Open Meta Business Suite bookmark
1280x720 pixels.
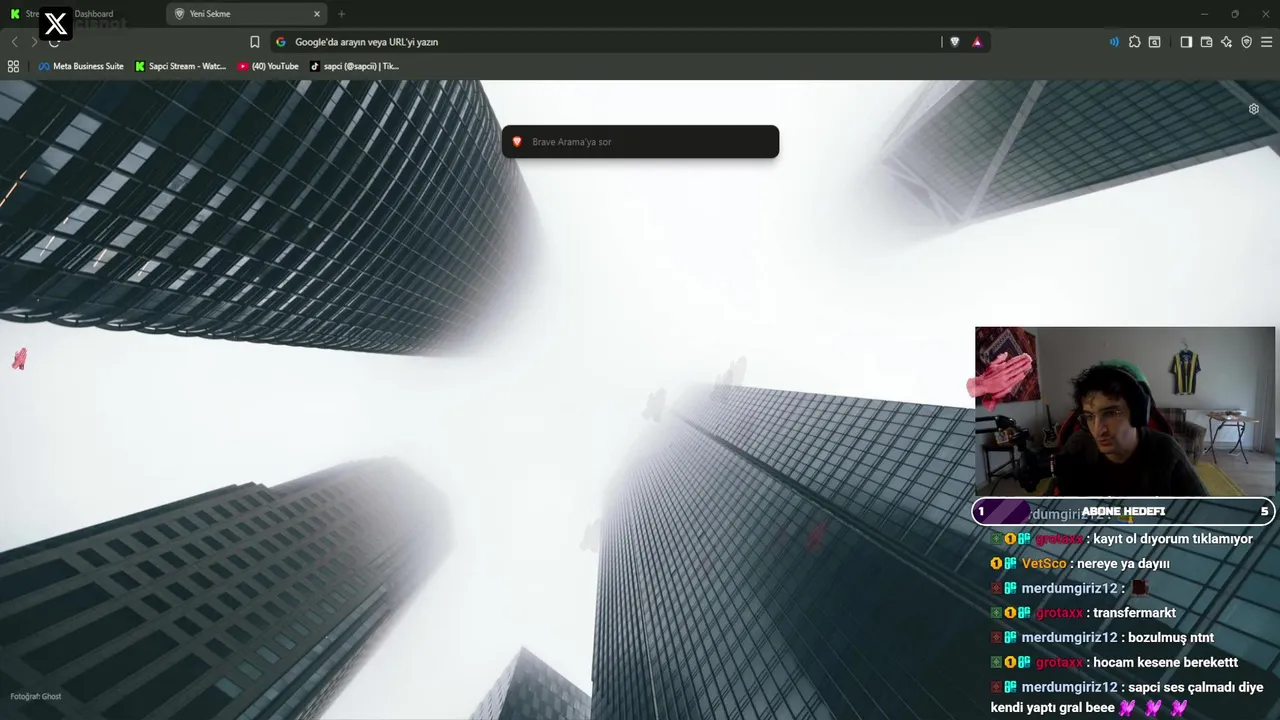(x=81, y=66)
